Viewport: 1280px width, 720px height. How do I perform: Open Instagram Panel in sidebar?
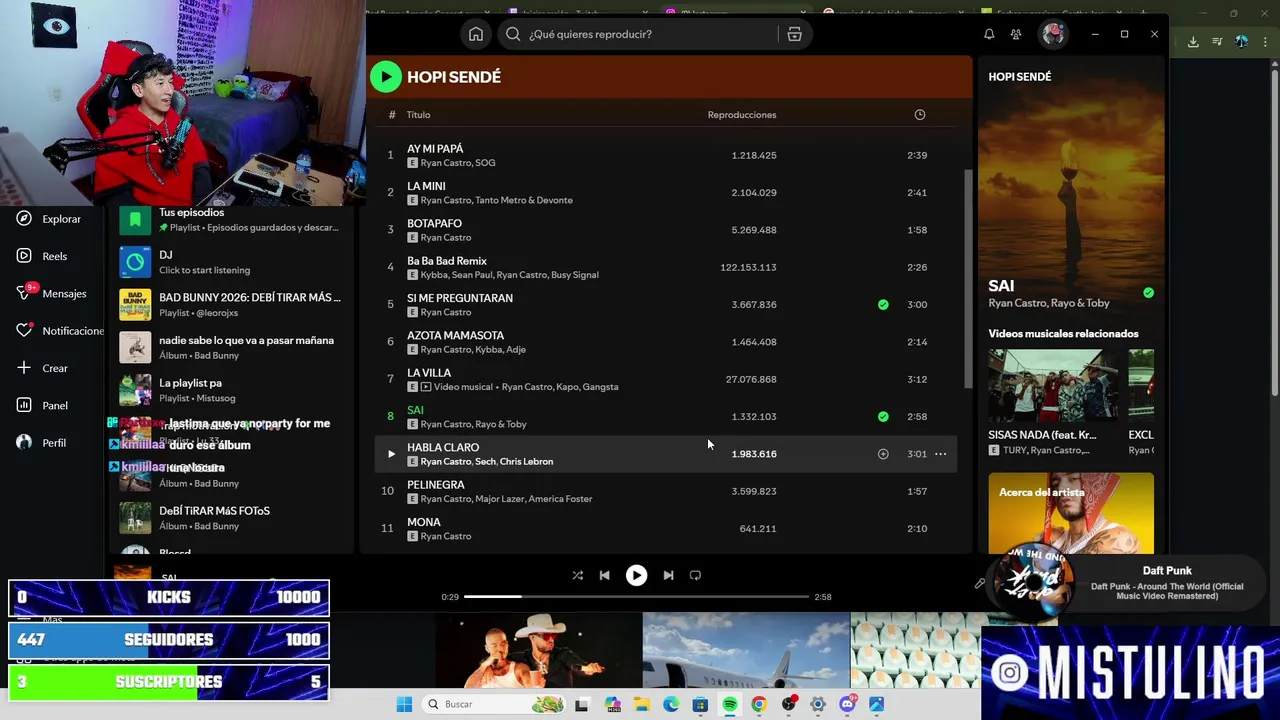tap(42, 405)
